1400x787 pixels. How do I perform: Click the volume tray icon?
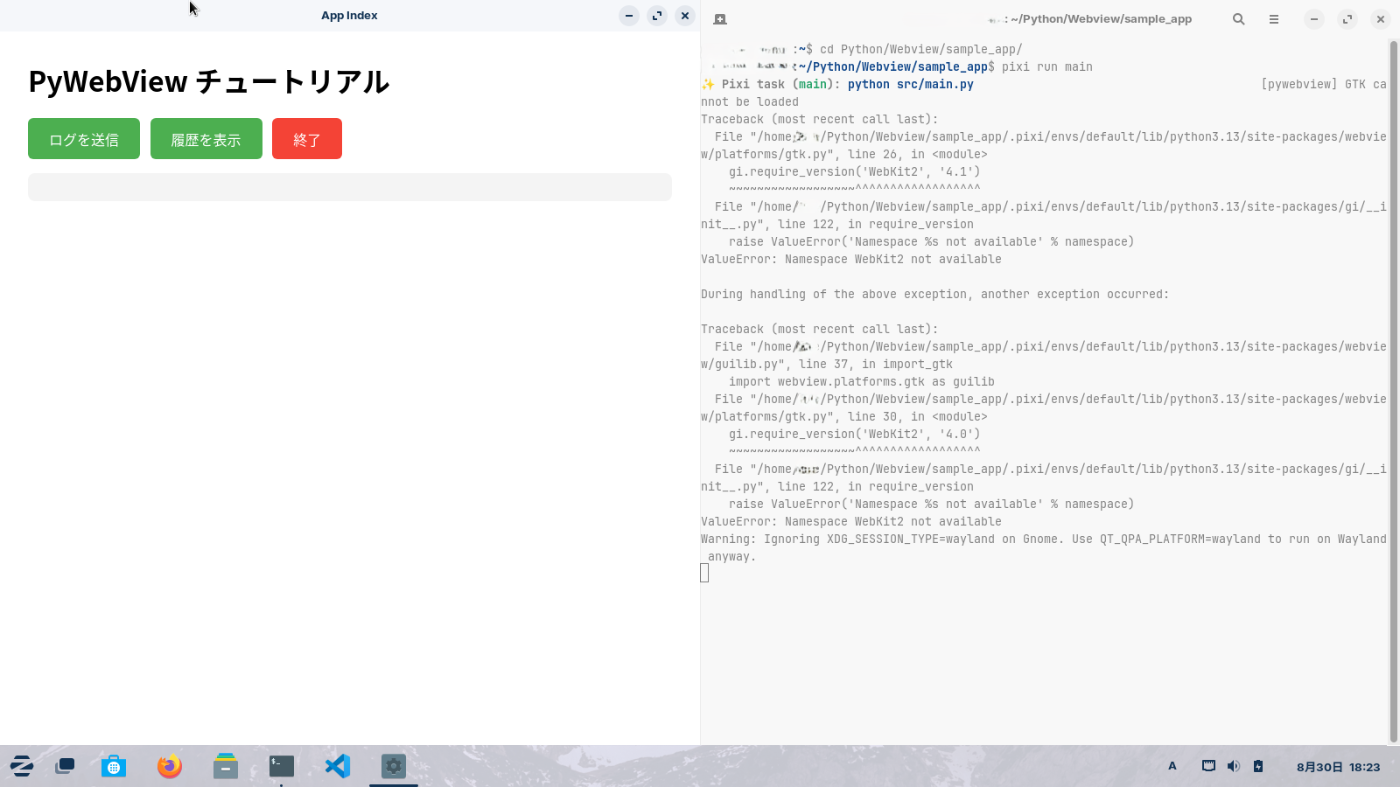(1233, 766)
